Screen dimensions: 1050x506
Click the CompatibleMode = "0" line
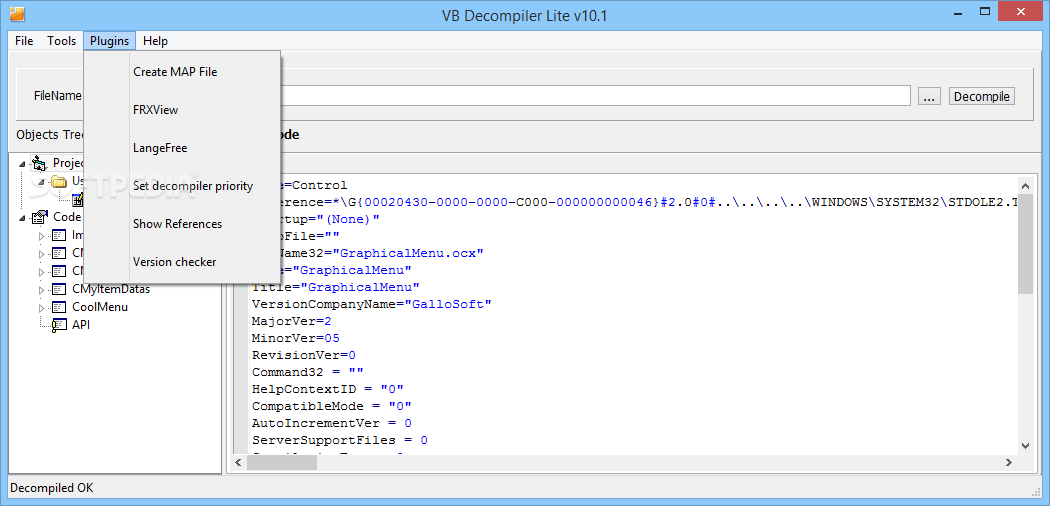tap(331, 406)
